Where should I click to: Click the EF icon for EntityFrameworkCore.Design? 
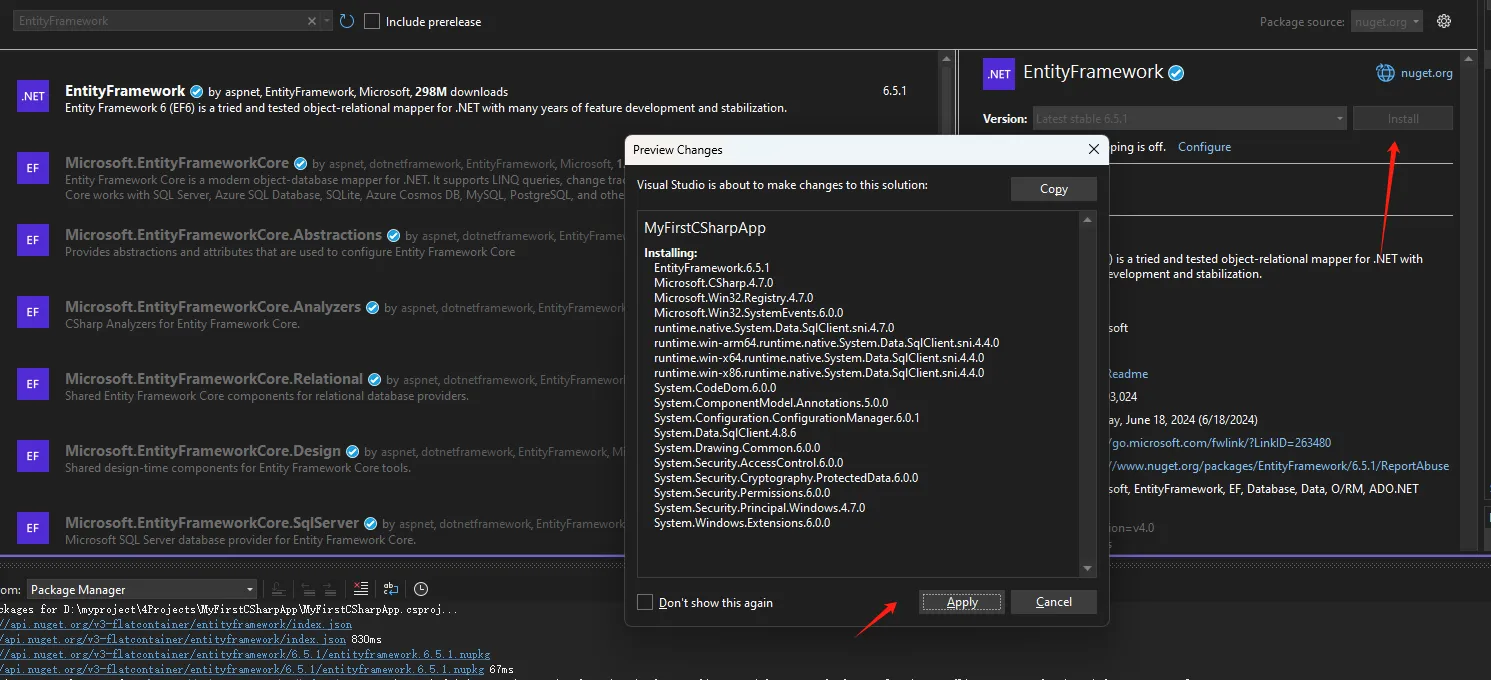[x=33, y=456]
